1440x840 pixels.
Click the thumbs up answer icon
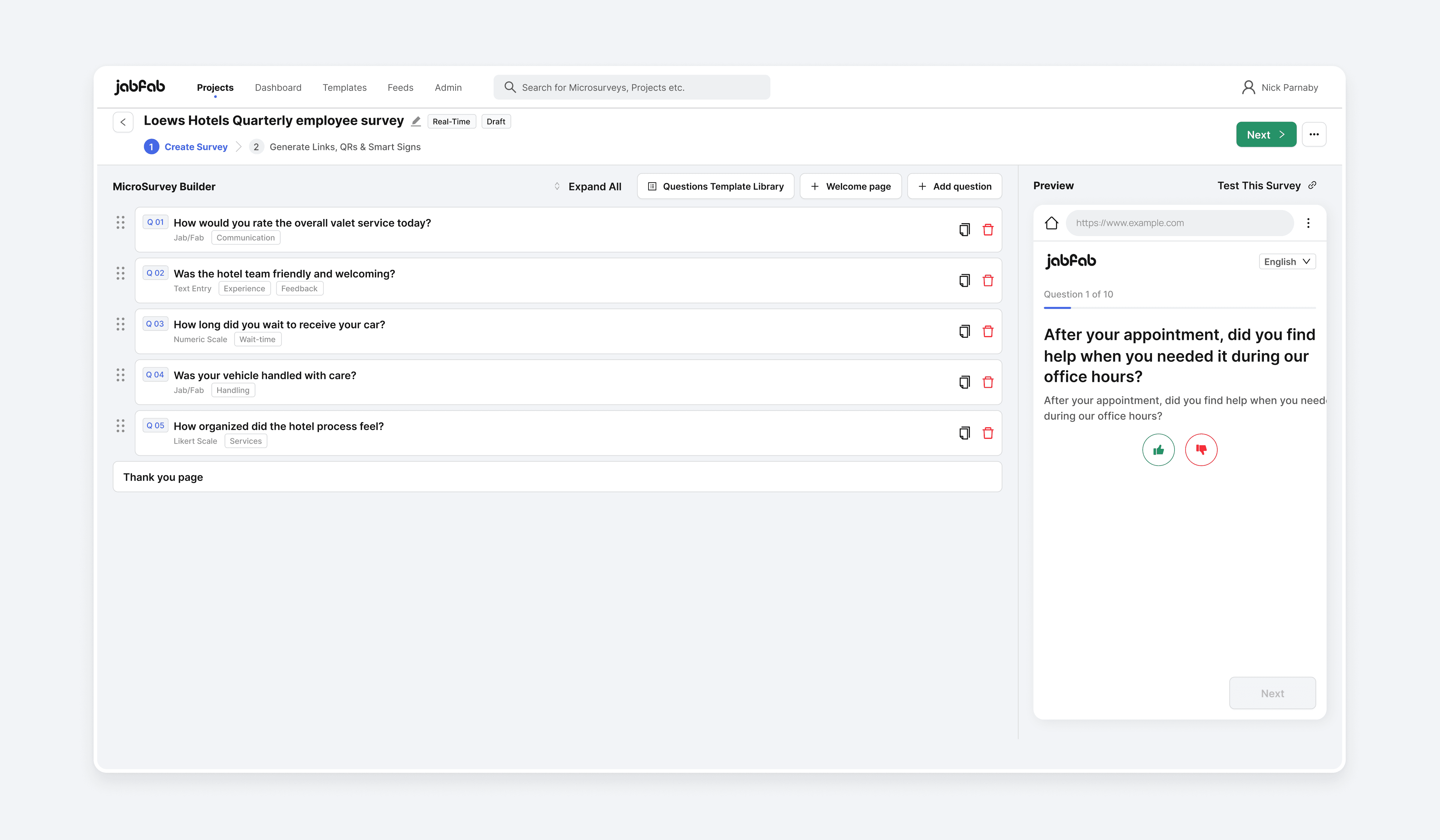[x=1158, y=450]
